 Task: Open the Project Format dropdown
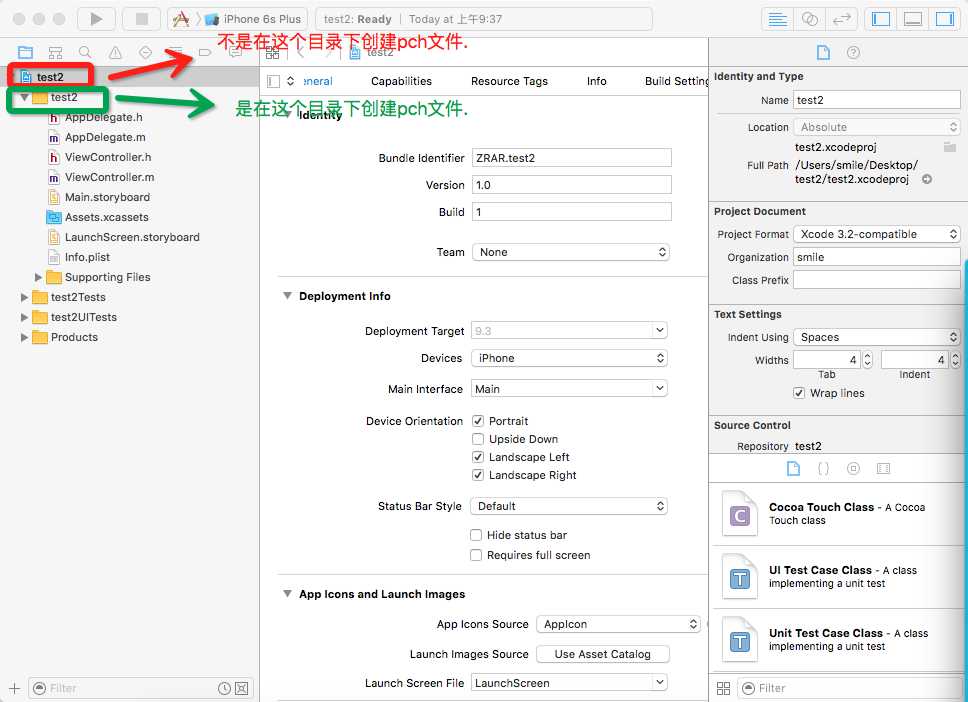(x=877, y=234)
